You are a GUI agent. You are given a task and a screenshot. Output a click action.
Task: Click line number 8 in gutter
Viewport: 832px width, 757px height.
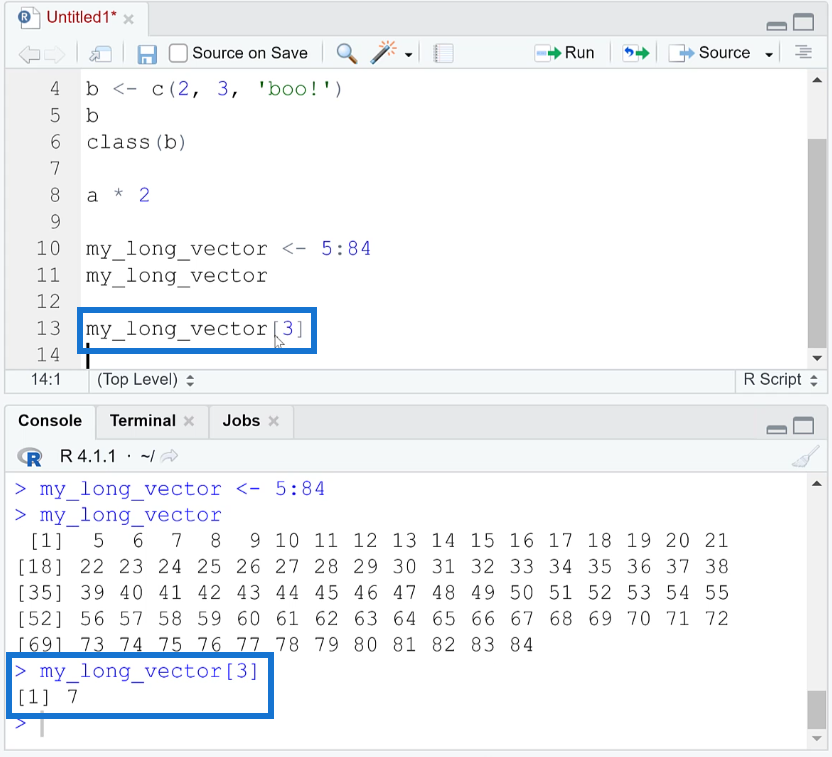55,195
